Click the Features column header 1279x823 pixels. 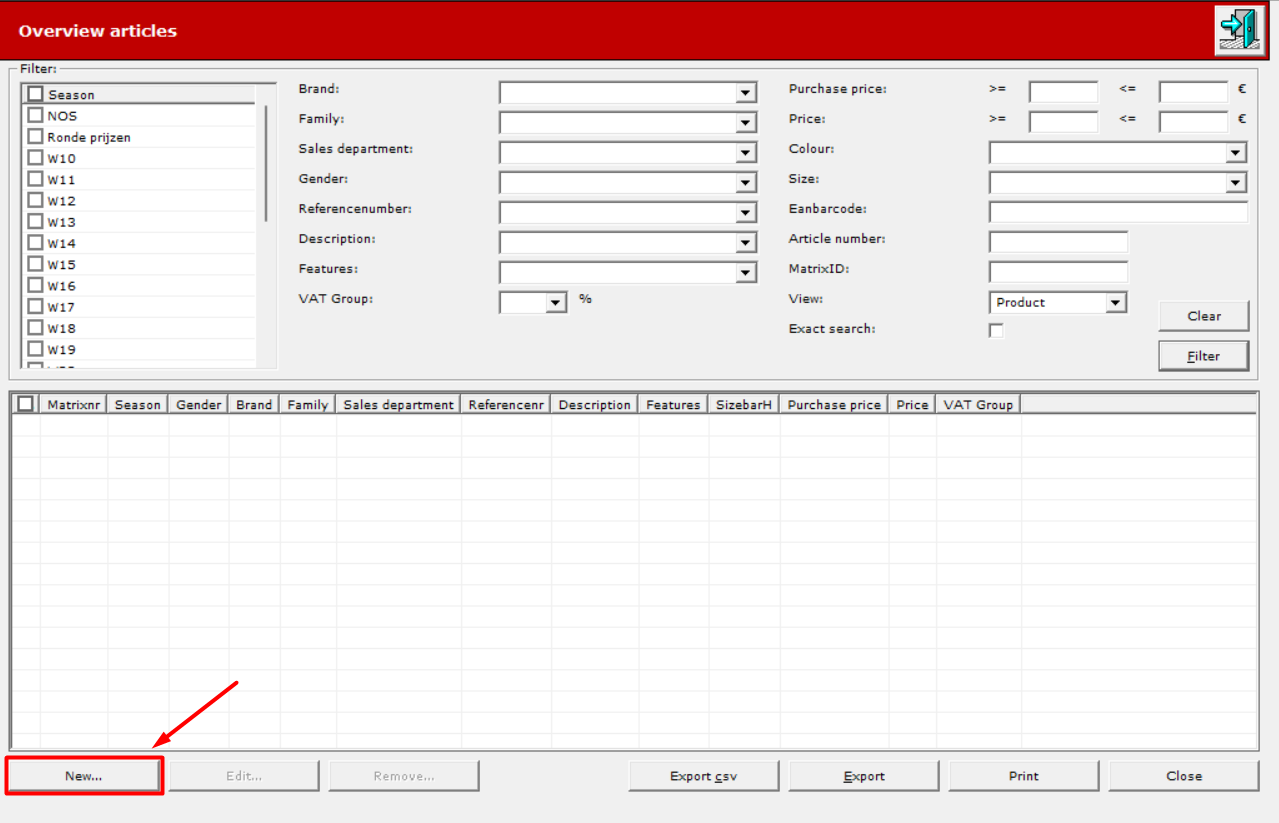(x=673, y=404)
